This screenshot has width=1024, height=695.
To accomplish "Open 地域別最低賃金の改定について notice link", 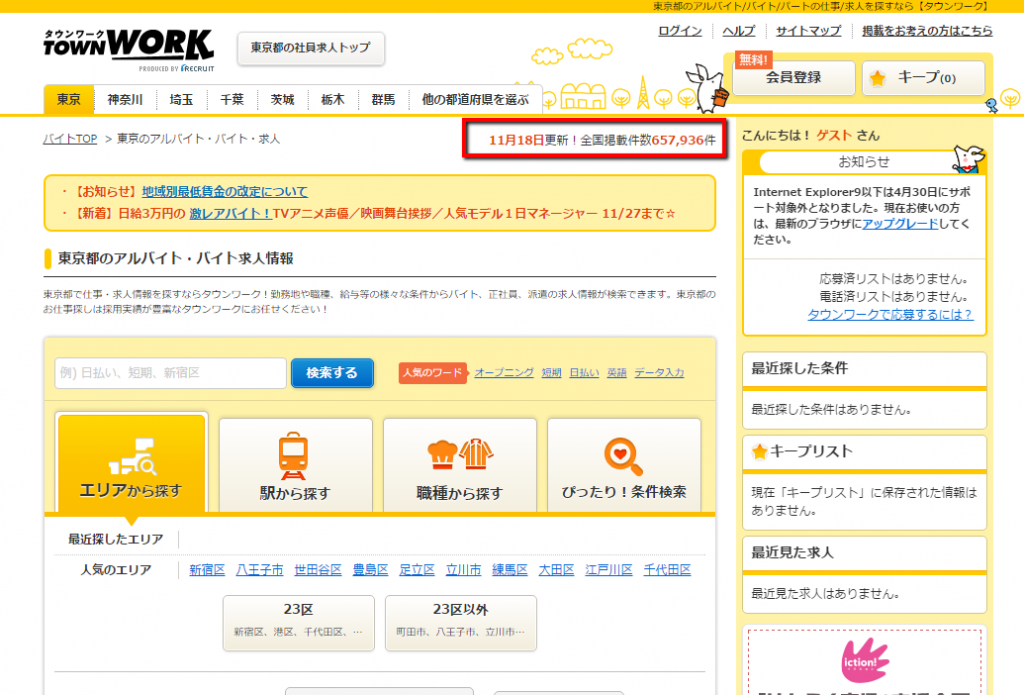I will 225,191.
